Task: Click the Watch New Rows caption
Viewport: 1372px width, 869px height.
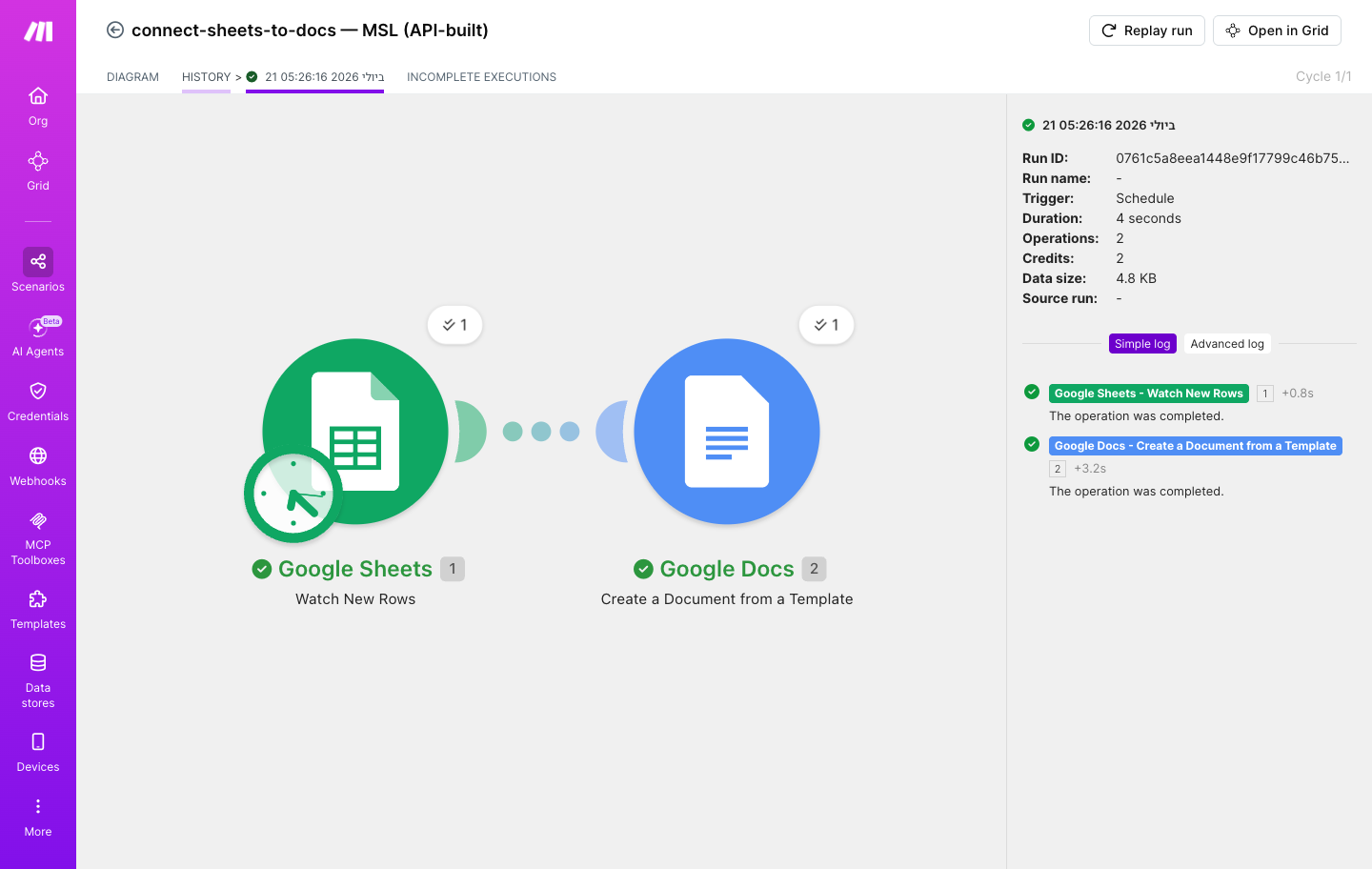Action: pos(355,599)
